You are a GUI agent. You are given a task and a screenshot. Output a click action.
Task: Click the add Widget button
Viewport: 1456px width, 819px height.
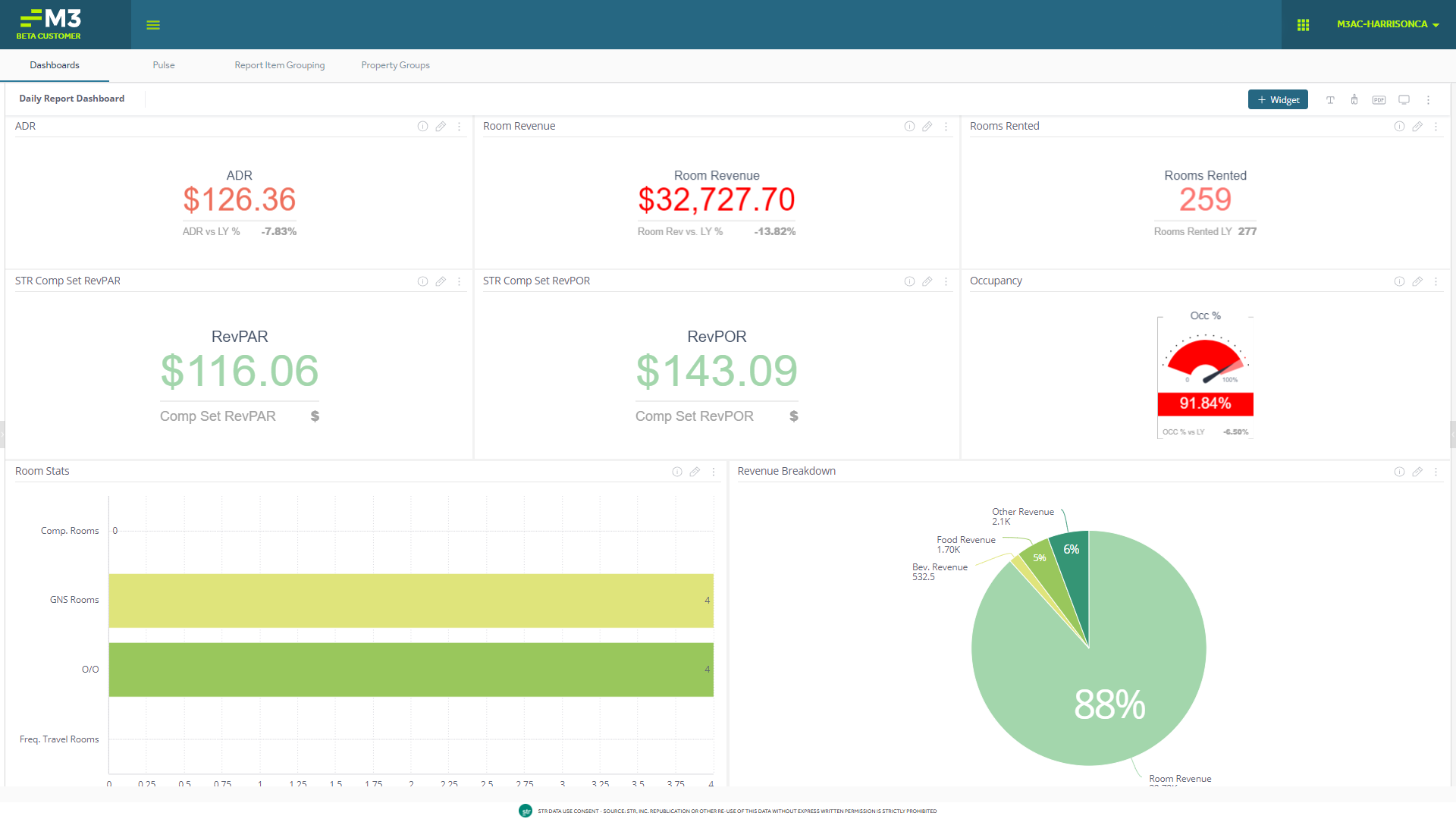pos(1278,99)
